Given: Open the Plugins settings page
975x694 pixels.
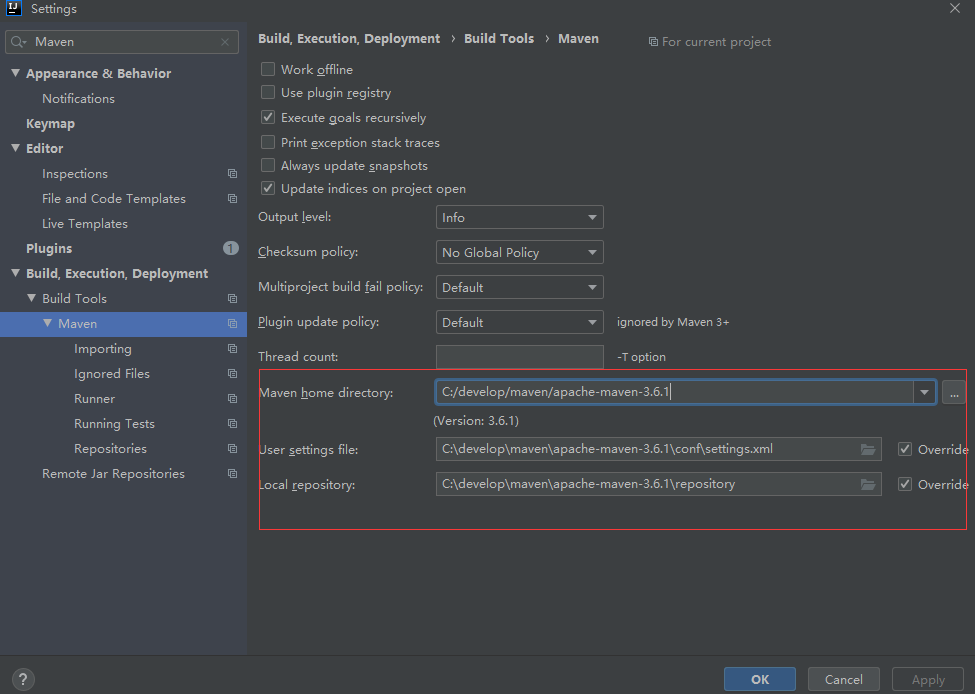Looking at the screenshot, I should tap(49, 248).
